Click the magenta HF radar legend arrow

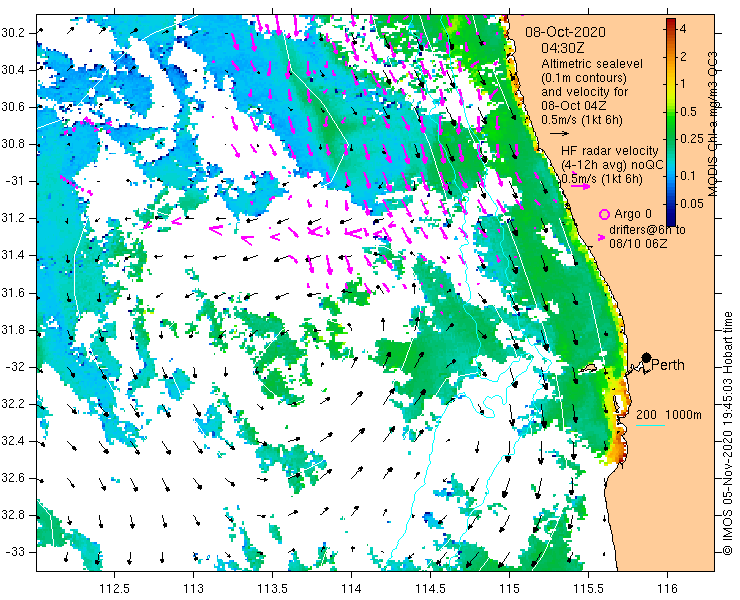(x=580, y=186)
